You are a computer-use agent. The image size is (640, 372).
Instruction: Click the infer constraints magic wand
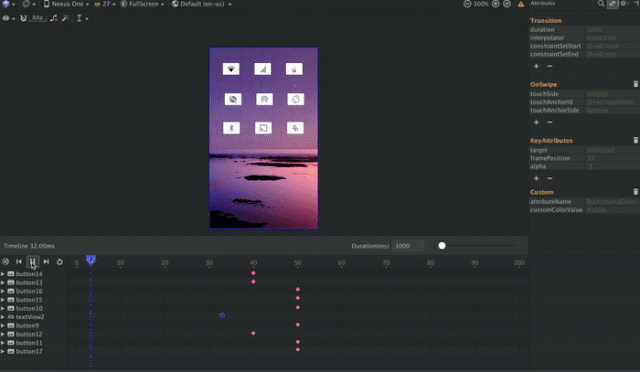(x=65, y=18)
